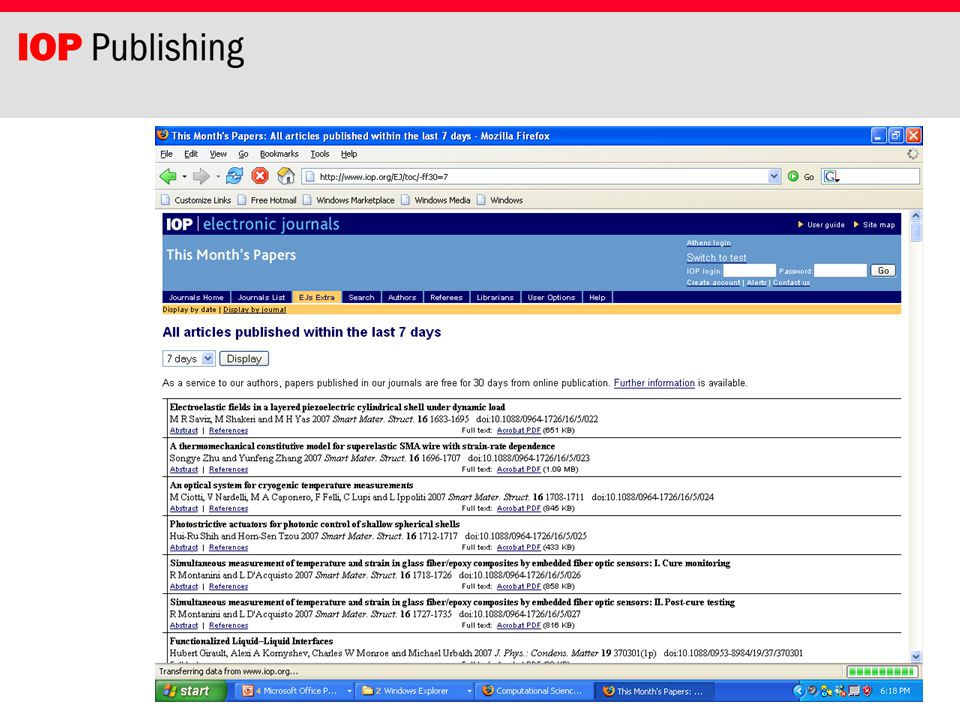960x720 pixels.
Task: Expand the address bar history dropdown
Action: click(x=774, y=176)
